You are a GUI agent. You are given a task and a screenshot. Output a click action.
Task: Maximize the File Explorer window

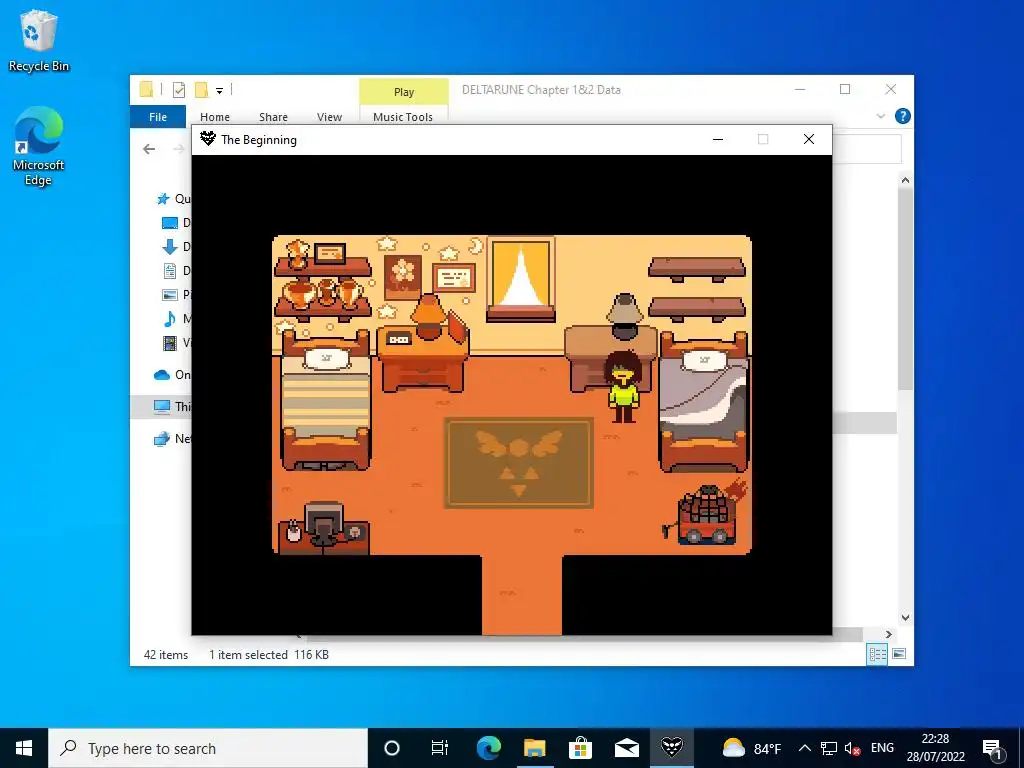point(845,89)
